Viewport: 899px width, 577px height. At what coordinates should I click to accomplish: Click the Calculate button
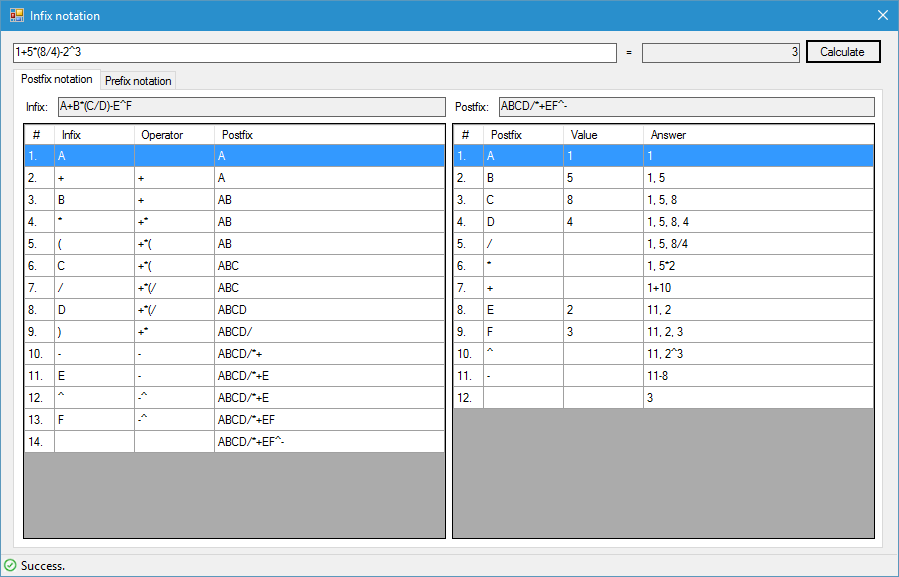pyautogui.click(x=842, y=52)
